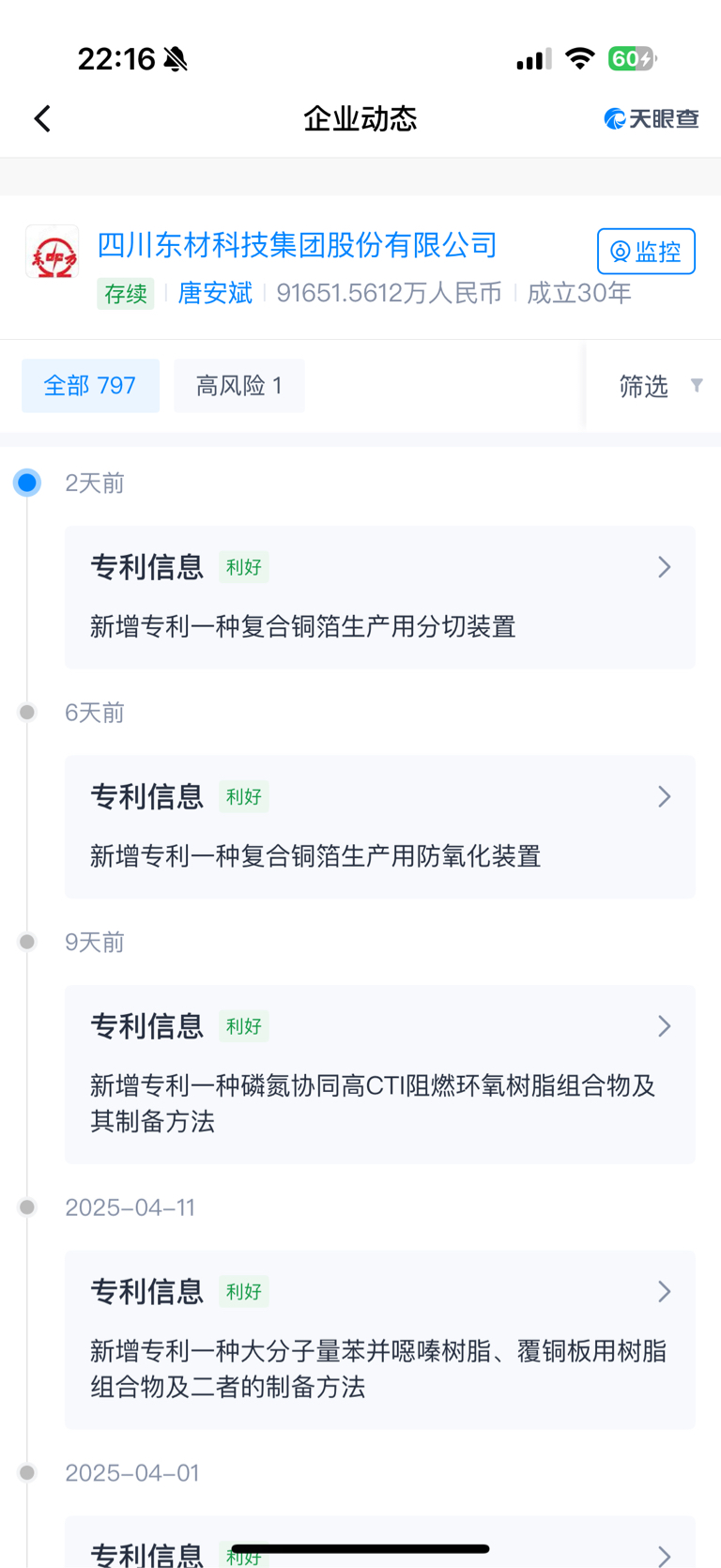The width and height of the screenshot is (721, 1568).
Task: Open the 天眼查 logo
Action: click(652, 118)
